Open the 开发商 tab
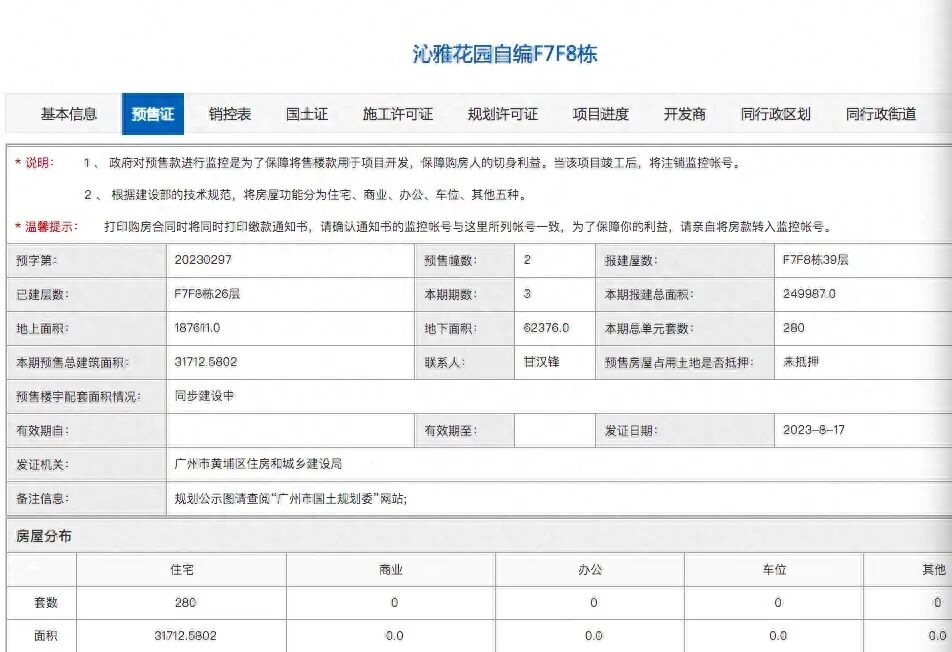Viewport: 952px width, 652px height. [x=686, y=113]
